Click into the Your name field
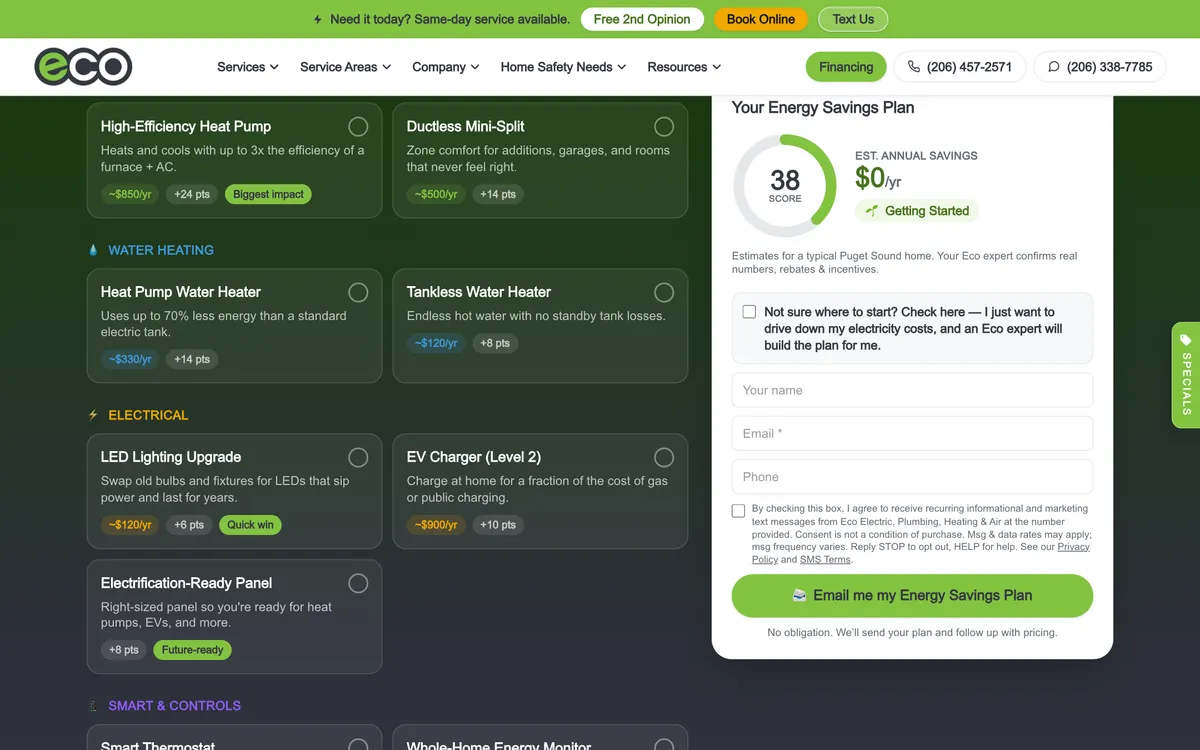This screenshot has width=1200, height=750. [912, 390]
